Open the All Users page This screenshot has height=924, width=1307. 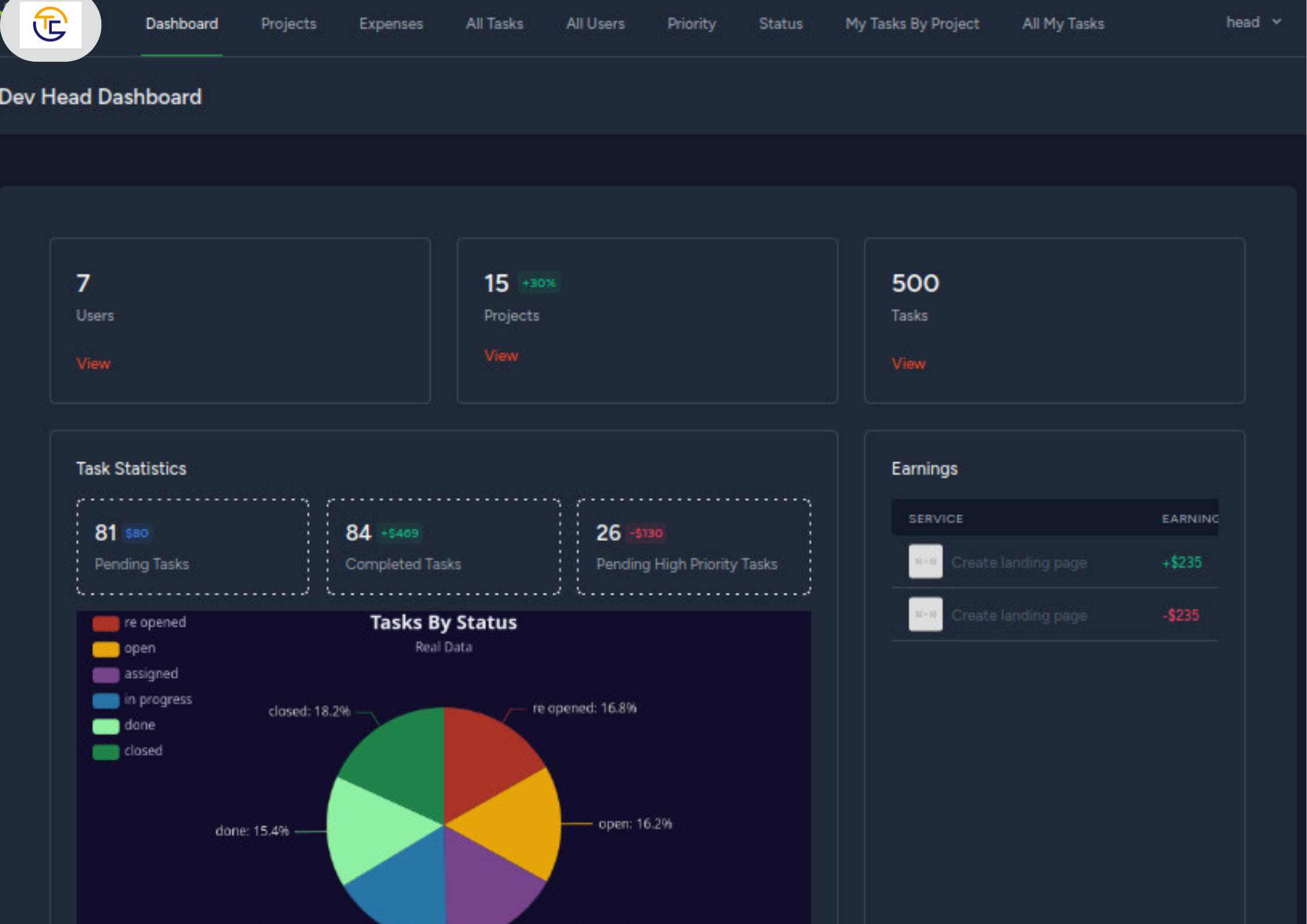pos(596,24)
